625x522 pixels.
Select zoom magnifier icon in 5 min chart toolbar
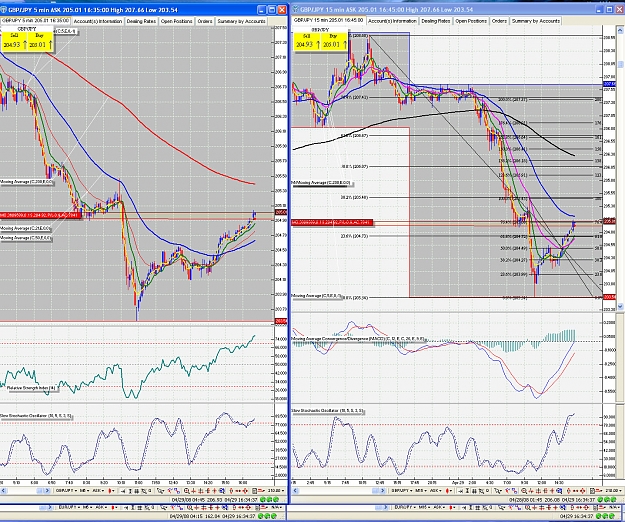pos(187,491)
